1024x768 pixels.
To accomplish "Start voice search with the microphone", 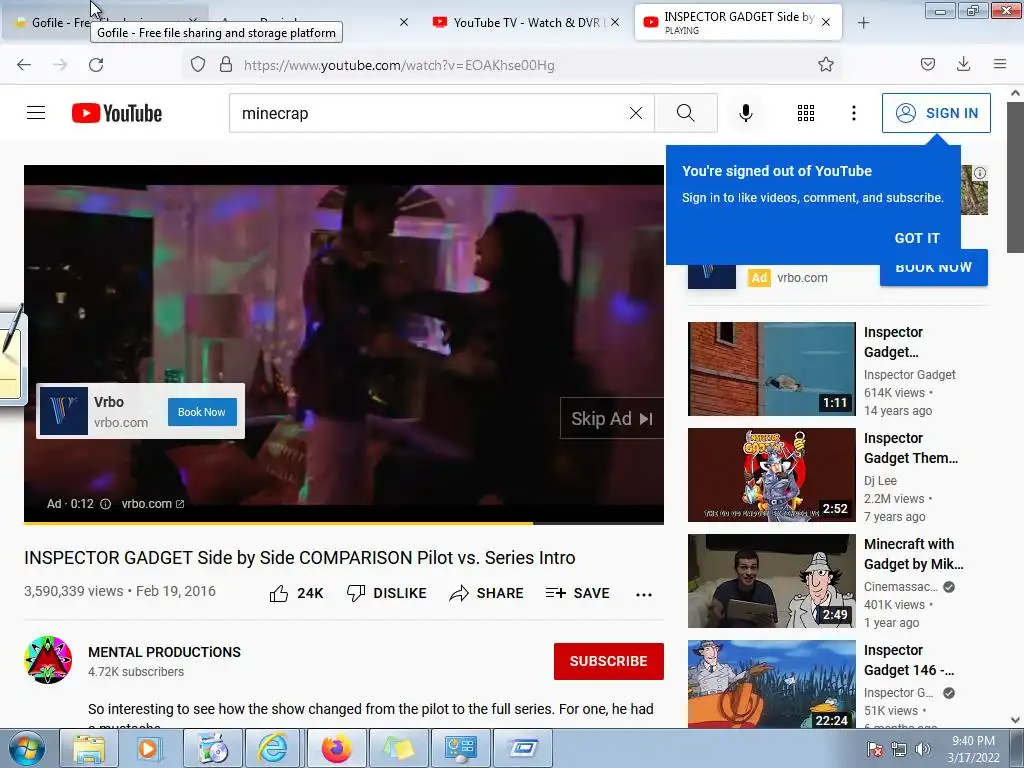I will [x=746, y=113].
